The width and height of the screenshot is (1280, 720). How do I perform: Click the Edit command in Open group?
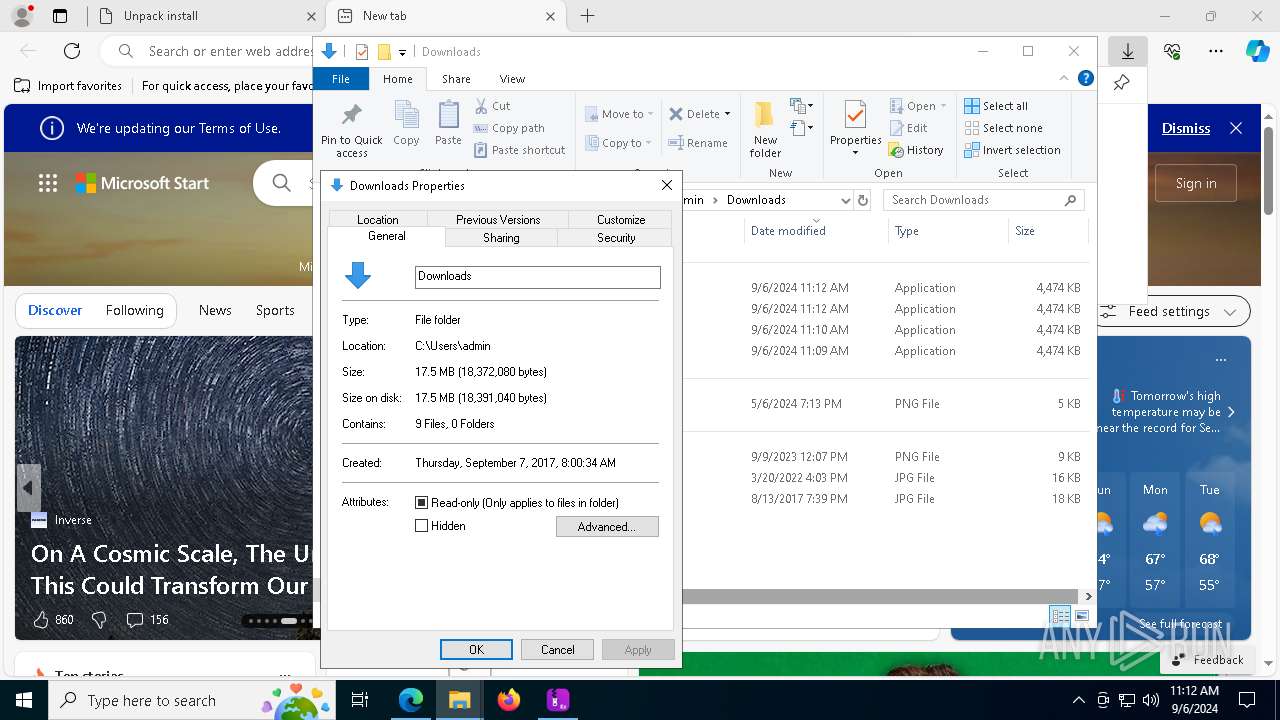point(909,128)
